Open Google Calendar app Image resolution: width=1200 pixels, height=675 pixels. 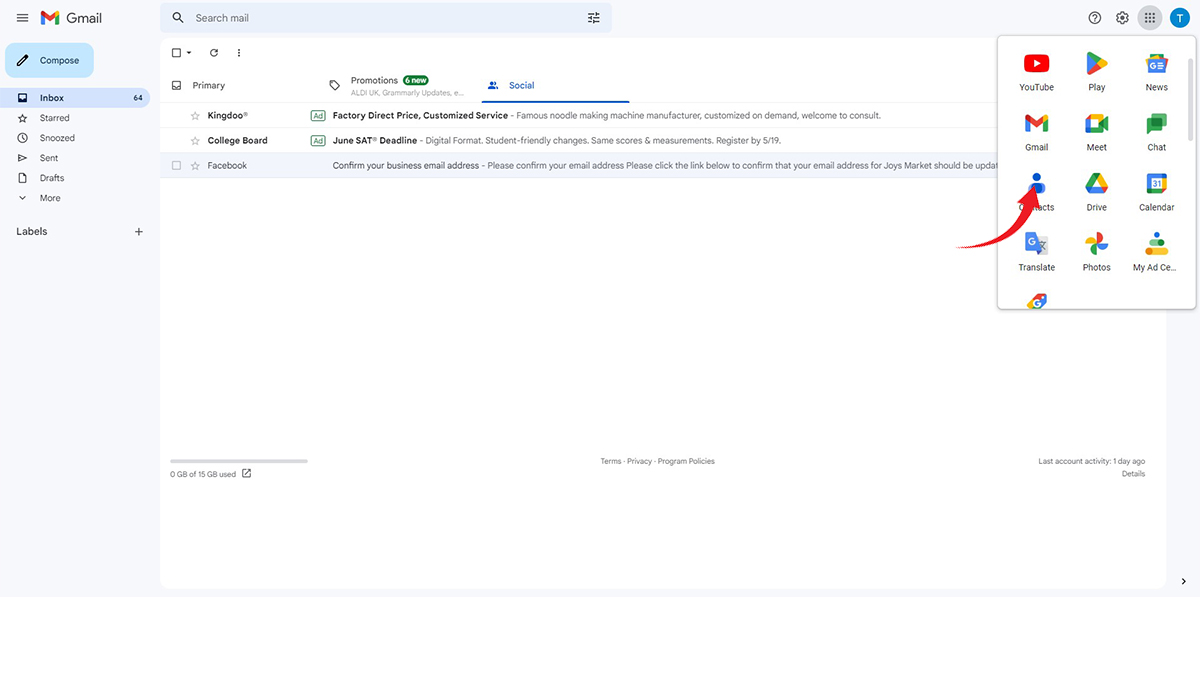tap(1157, 193)
